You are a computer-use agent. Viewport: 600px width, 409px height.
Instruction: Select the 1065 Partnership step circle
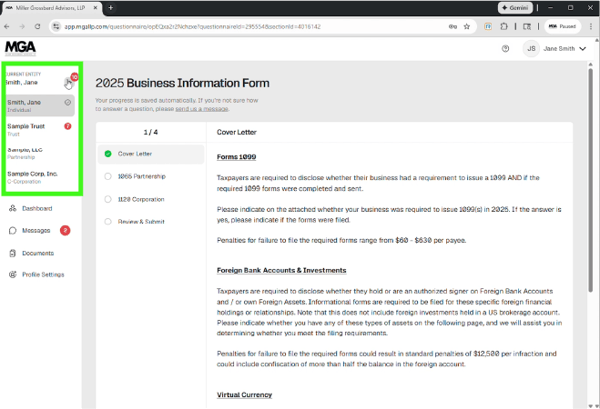pos(107,175)
